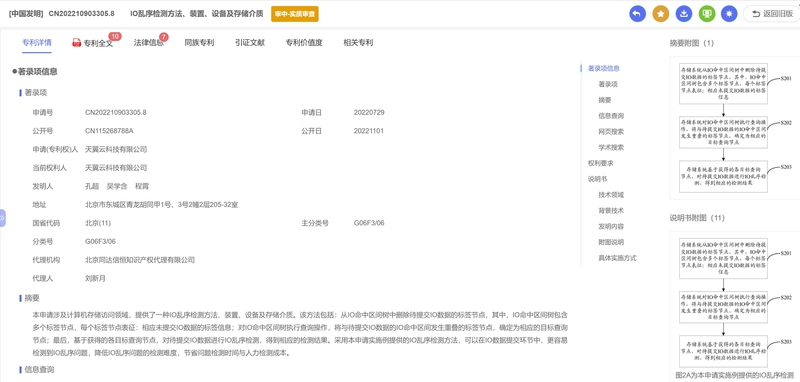Image resolution: width=800 pixels, height=382 pixels.
Task: Click the orange star favorite icon
Action: coord(660,14)
